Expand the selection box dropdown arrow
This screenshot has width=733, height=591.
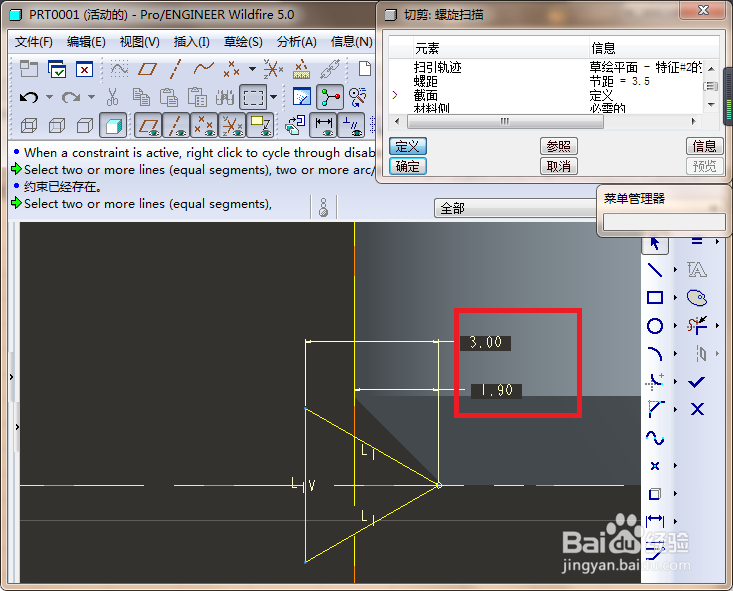point(273,97)
